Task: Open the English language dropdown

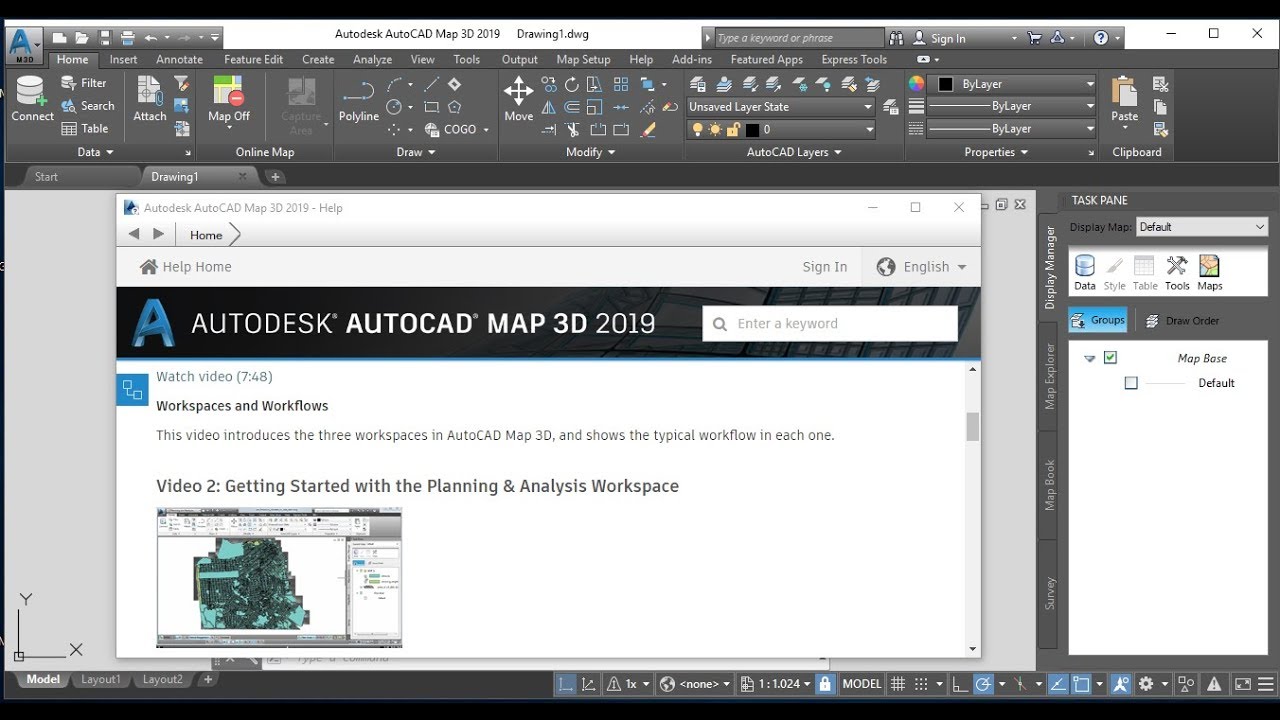Action: 921,267
